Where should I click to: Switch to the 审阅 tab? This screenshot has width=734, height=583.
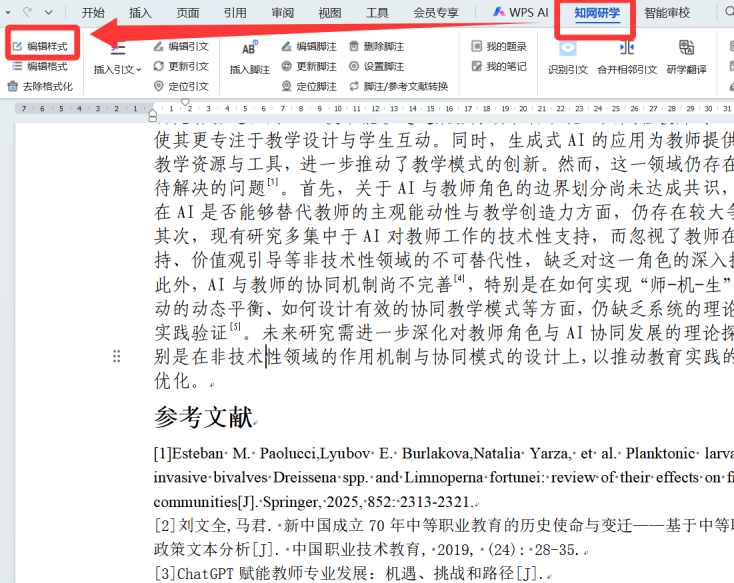[x=282, y=13]
